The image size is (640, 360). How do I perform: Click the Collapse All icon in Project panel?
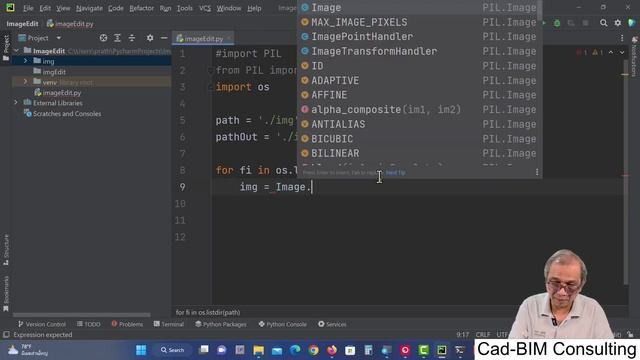pyautogui.click(x=132, y=38)
